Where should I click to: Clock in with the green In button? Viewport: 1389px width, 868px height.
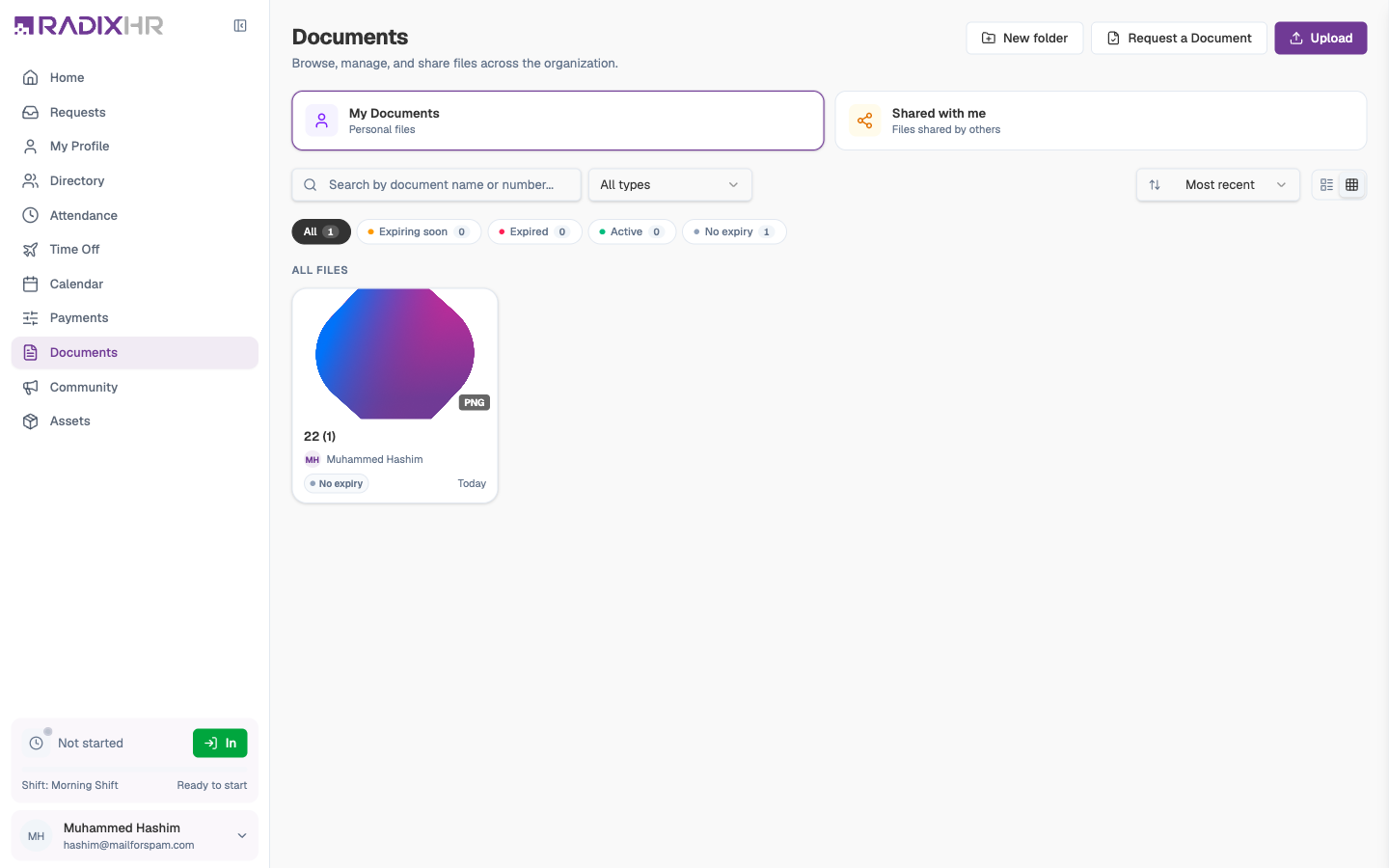click(220, 743)
